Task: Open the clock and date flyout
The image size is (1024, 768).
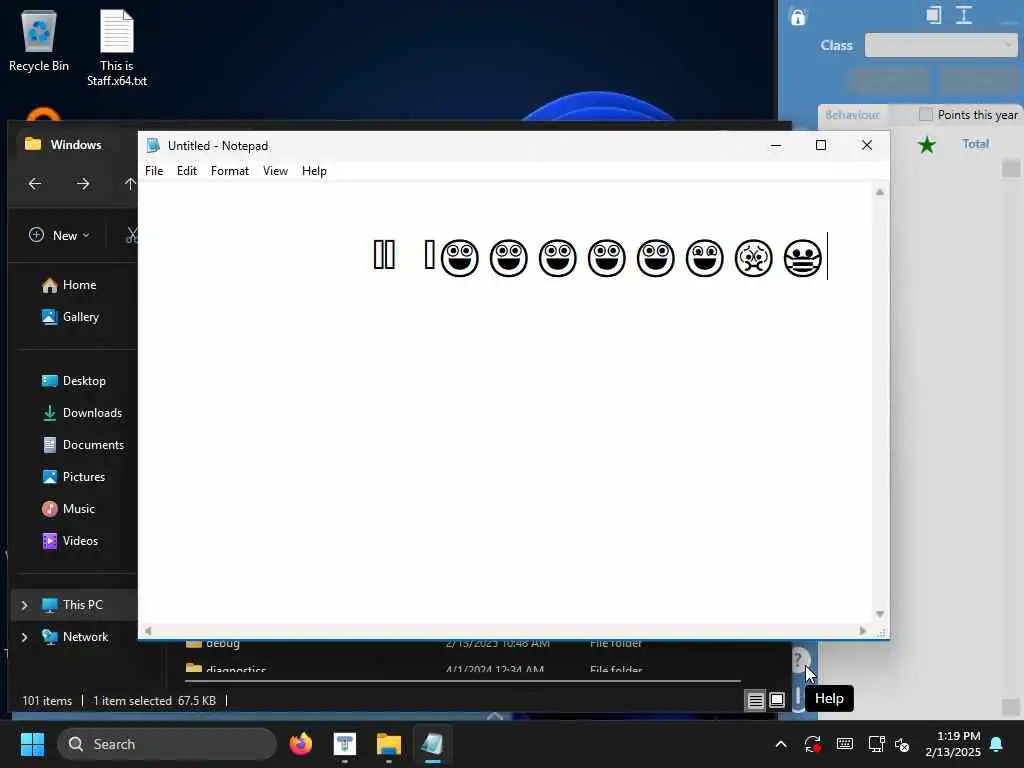Action: click(x=953, y=744)
